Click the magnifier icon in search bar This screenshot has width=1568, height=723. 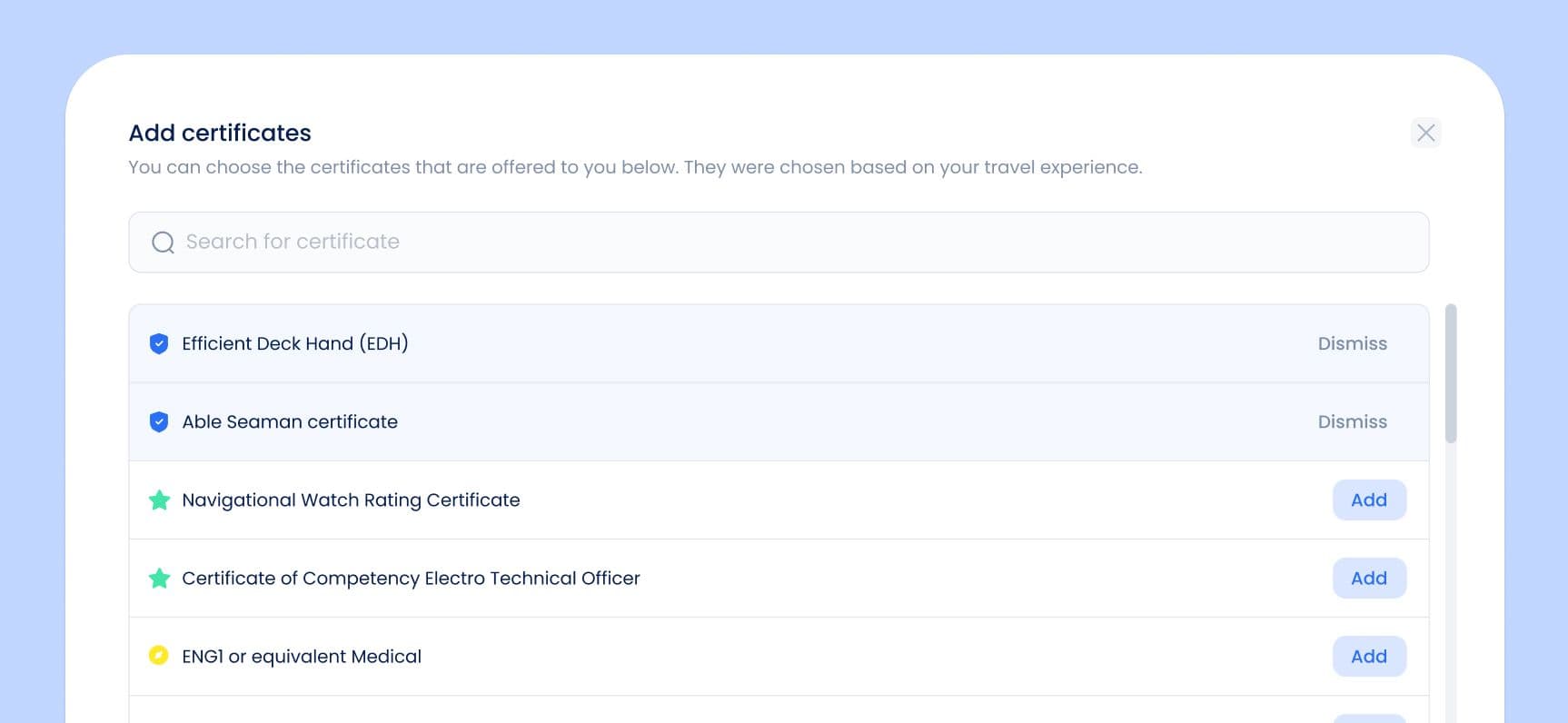click(x=163, y=243)
